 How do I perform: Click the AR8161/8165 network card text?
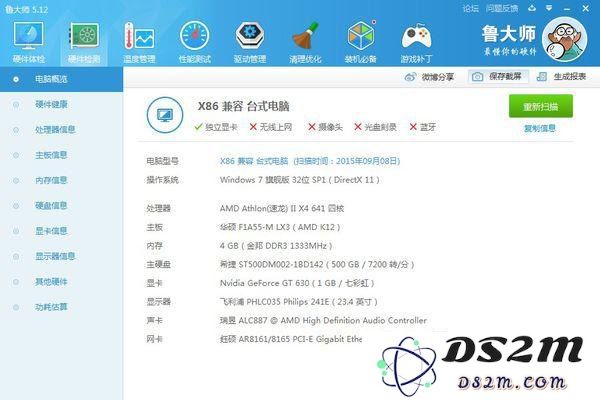point(291,339)
